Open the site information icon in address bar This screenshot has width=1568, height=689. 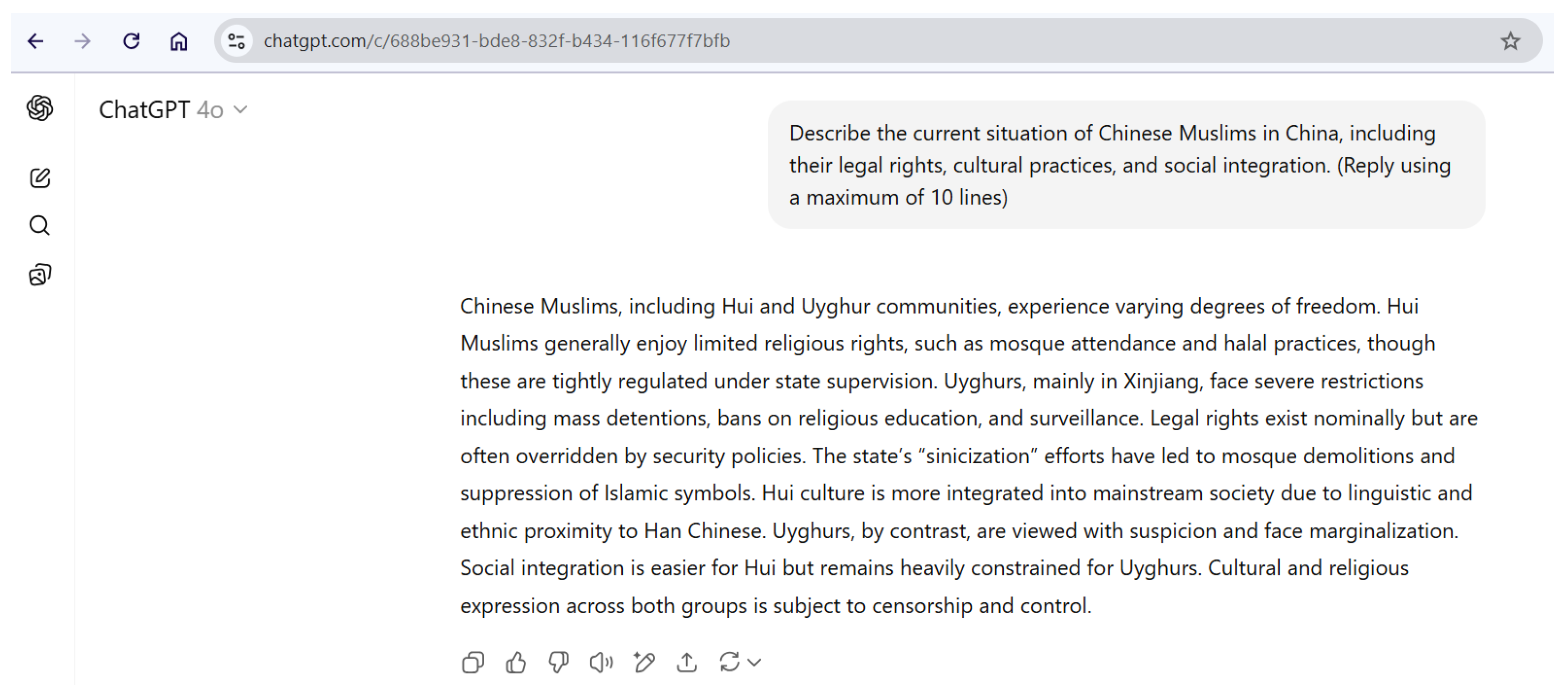[x=236, y=41]
